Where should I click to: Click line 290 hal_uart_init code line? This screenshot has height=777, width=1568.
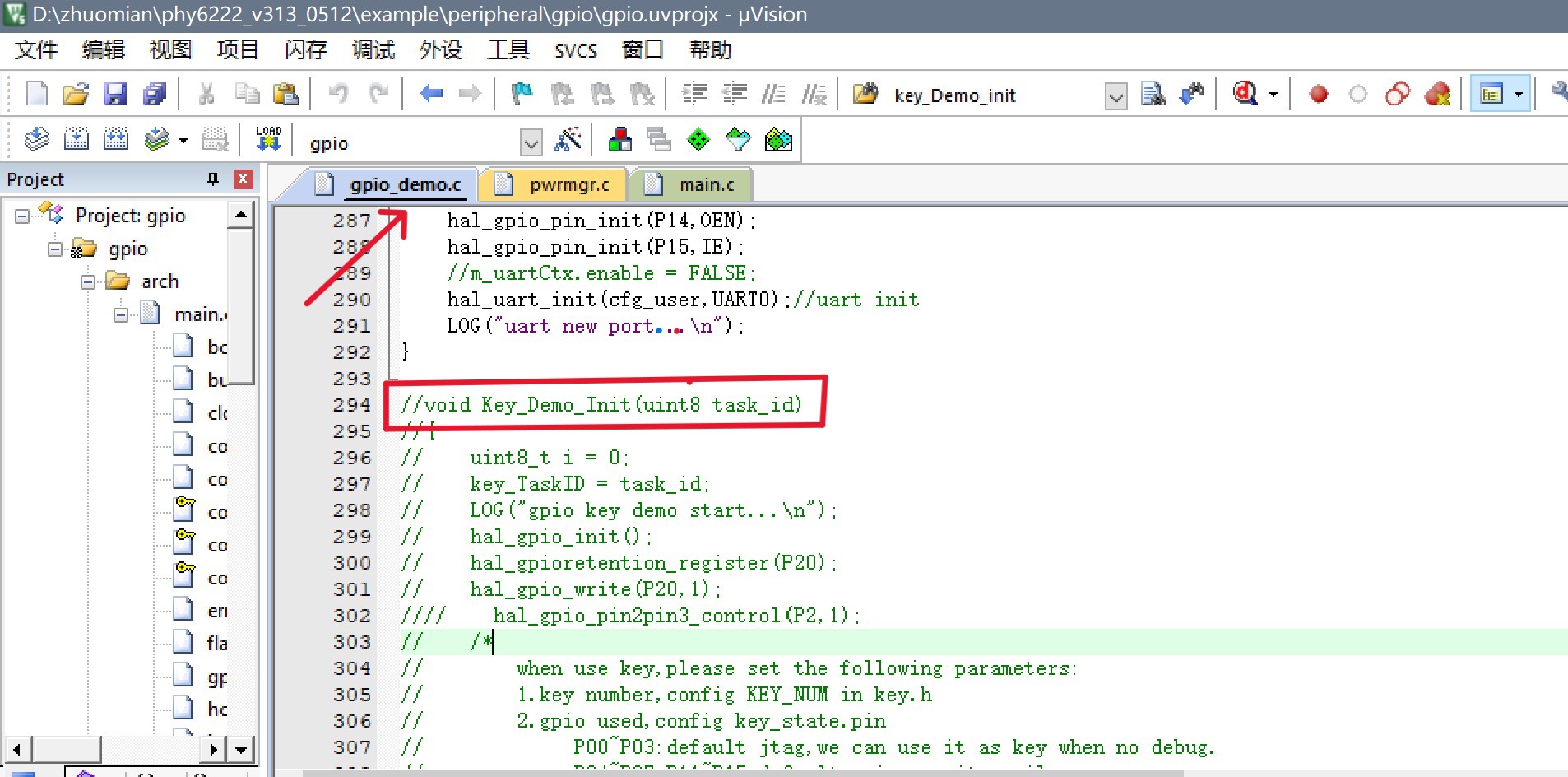[x=682, y=299]
